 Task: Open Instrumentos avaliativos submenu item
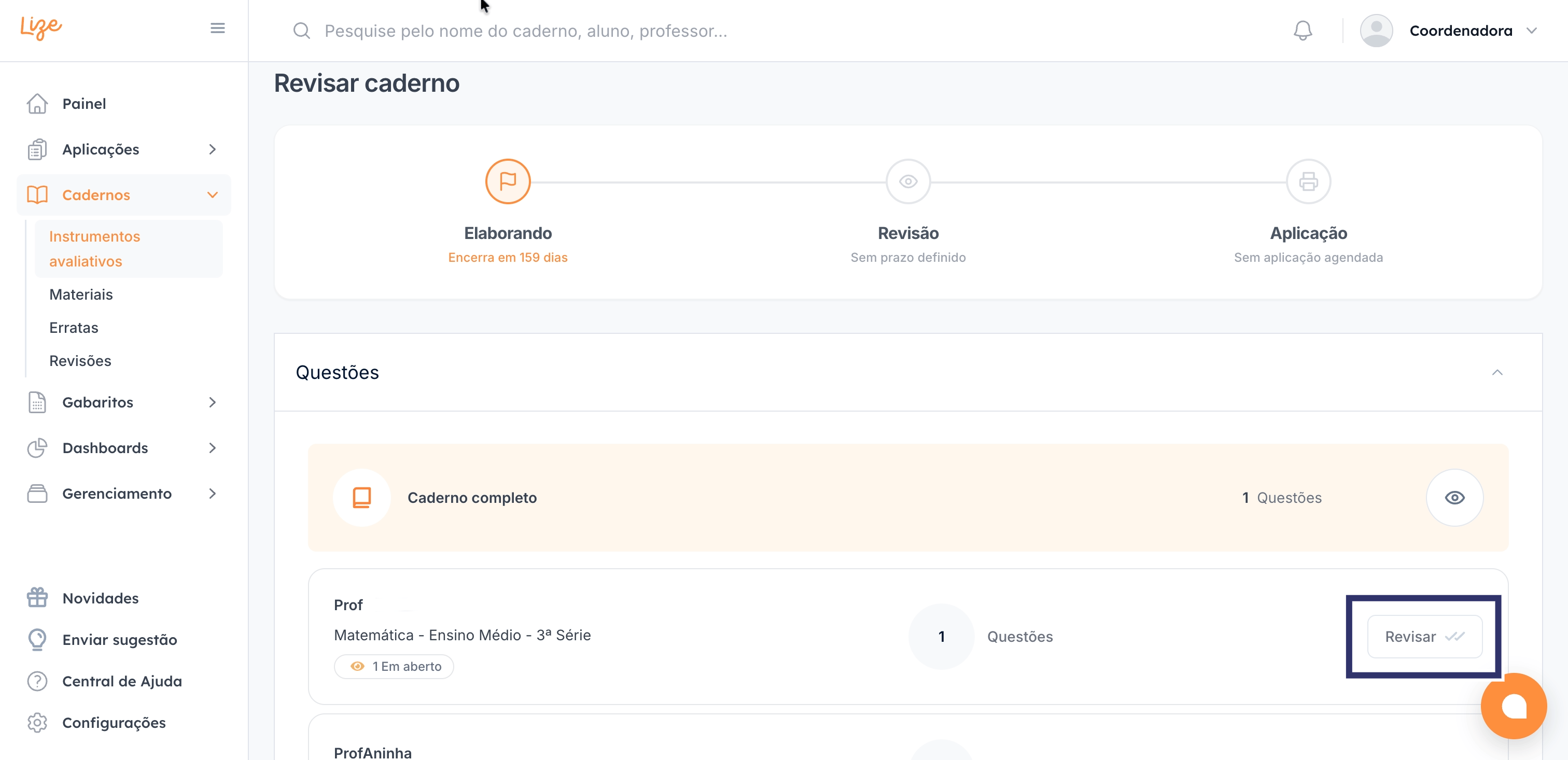point(129,249)
